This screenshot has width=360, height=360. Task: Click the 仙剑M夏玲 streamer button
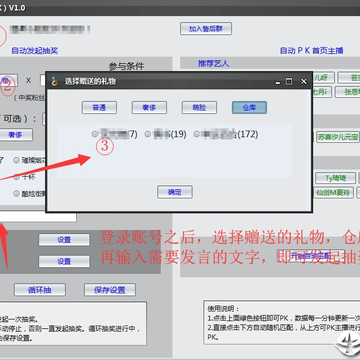[x=333, y=193]
